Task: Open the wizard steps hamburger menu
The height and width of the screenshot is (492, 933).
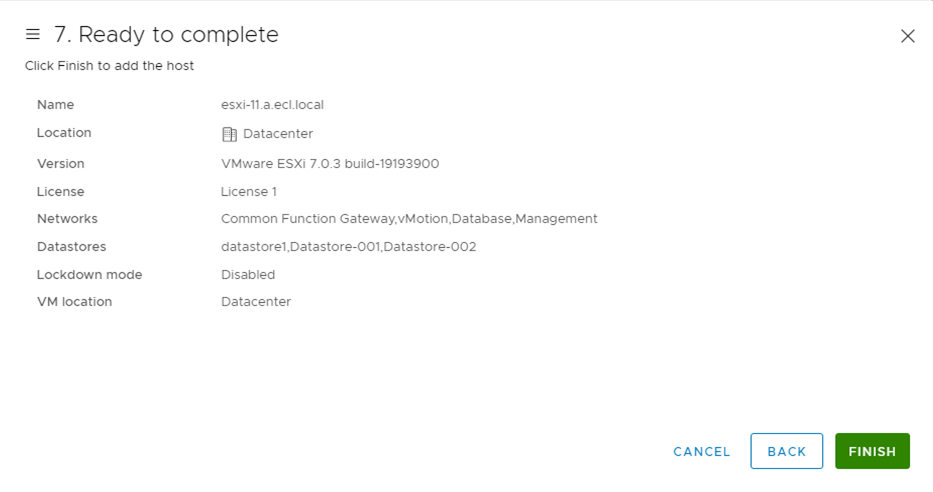Action: coord(33,35)
